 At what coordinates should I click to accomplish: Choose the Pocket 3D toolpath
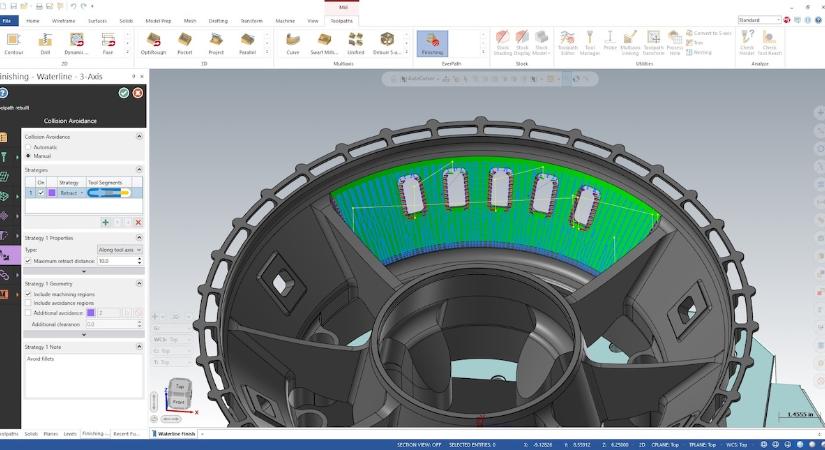(x=185, y=41)
